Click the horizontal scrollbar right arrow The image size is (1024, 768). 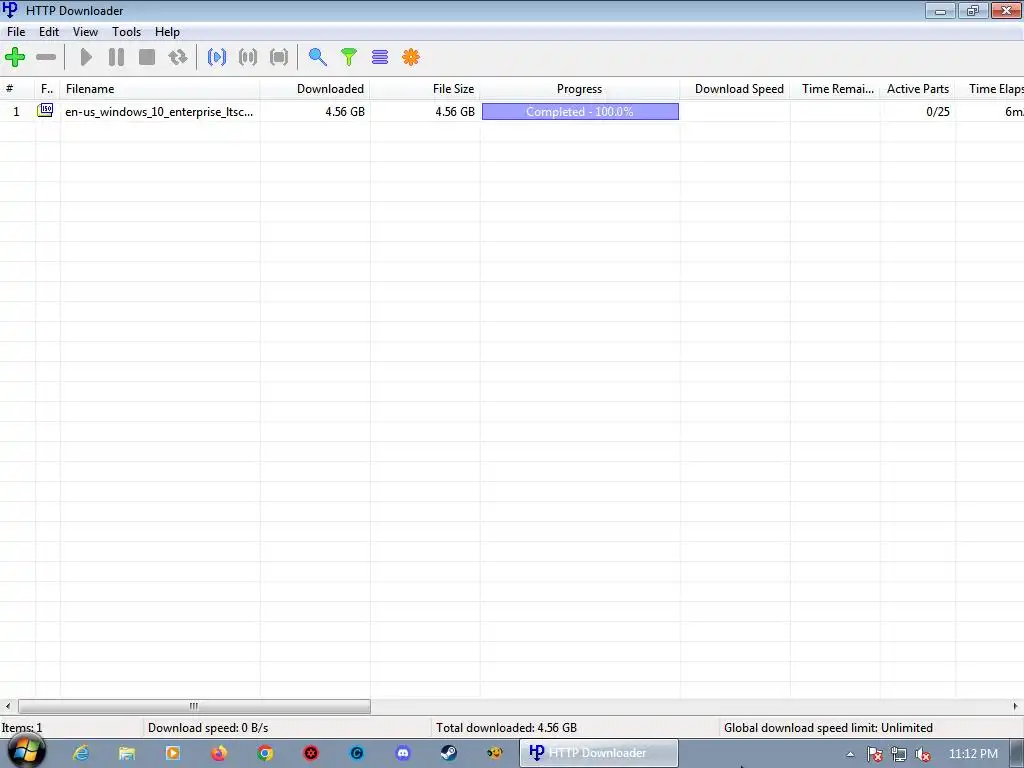(1016, 706)
